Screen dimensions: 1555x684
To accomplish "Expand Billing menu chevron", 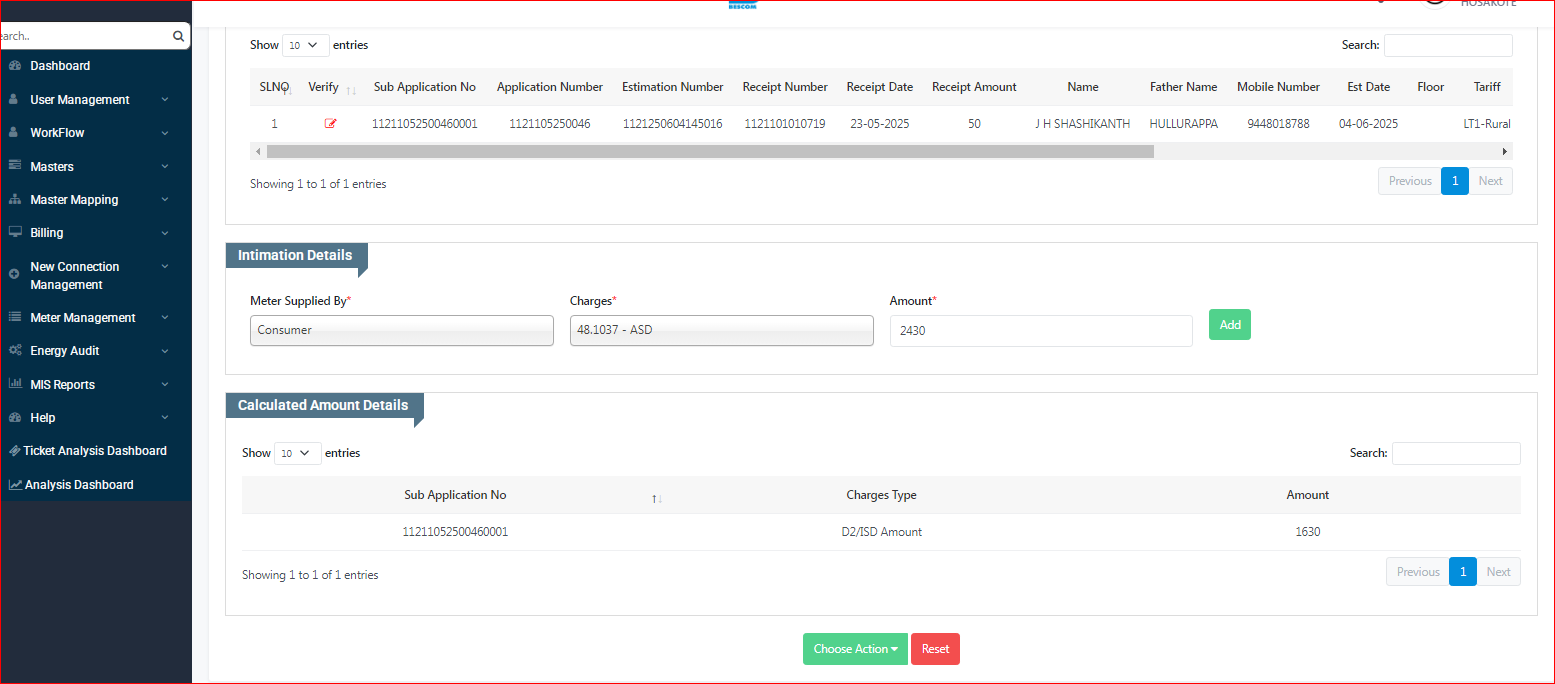I will 165,233.
